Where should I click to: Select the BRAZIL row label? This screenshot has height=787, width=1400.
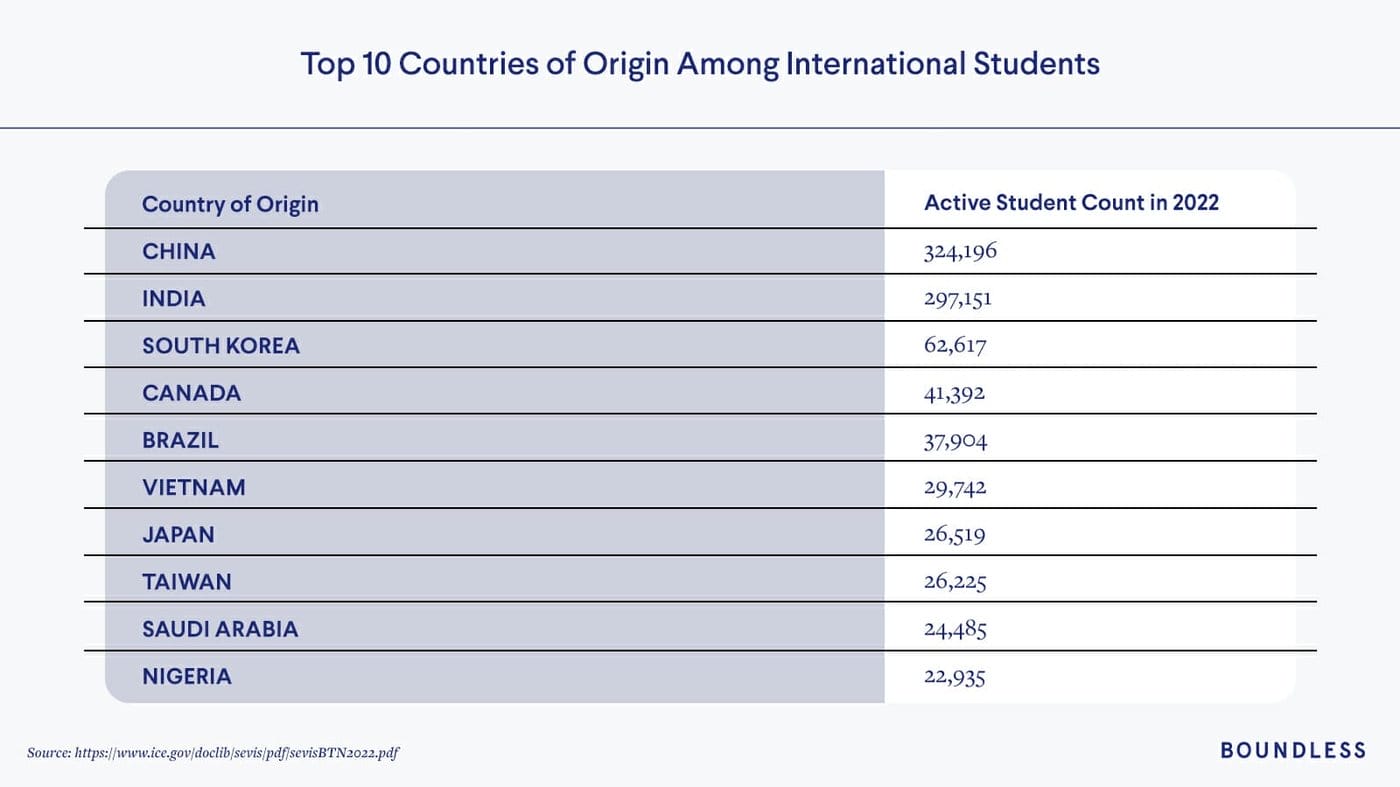pos(180,440)
